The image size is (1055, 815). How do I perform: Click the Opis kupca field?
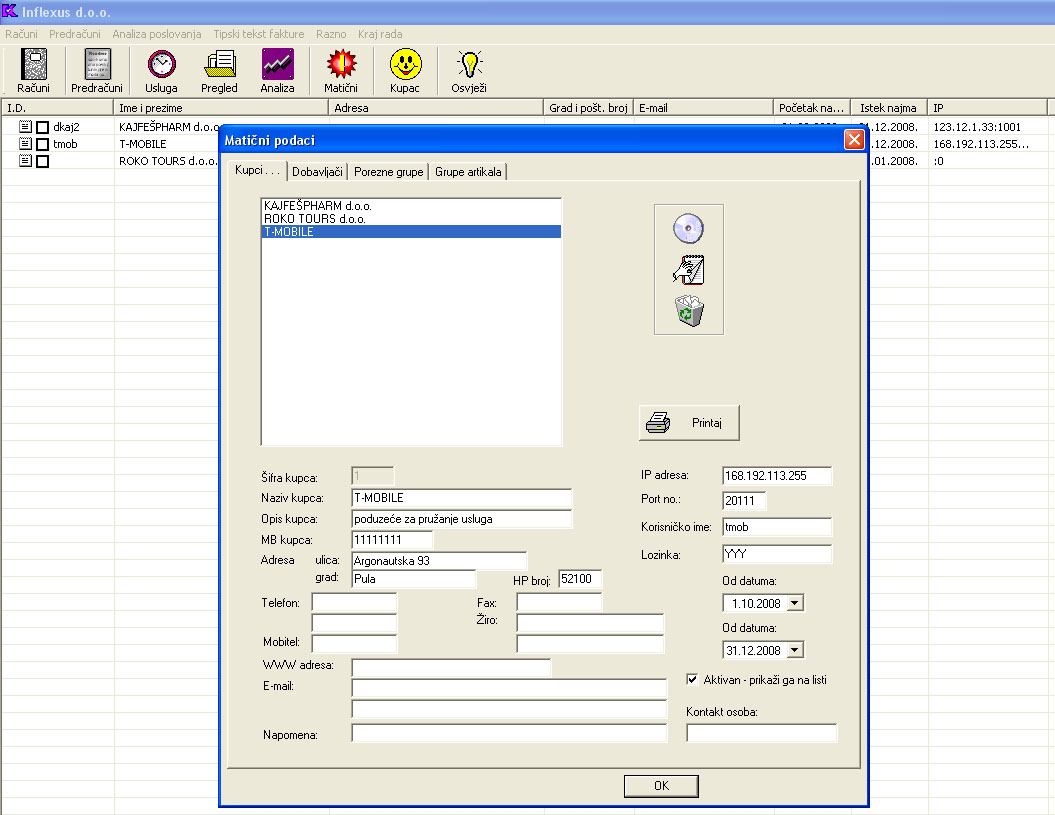pyautogui.click(x=462, y=519)
